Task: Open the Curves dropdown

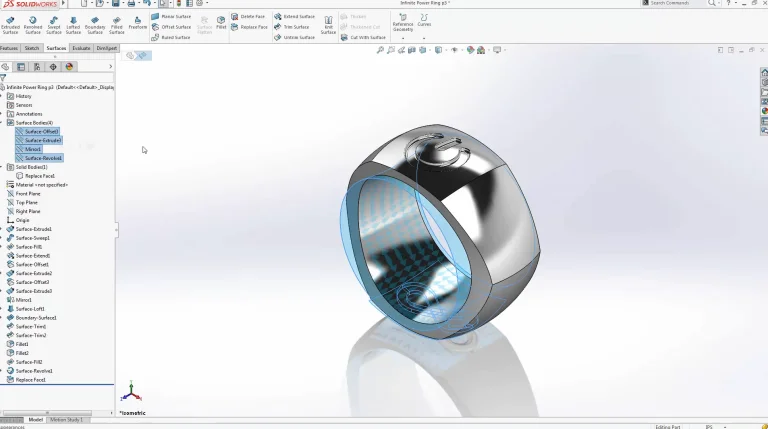Action: tap(424, 25)
